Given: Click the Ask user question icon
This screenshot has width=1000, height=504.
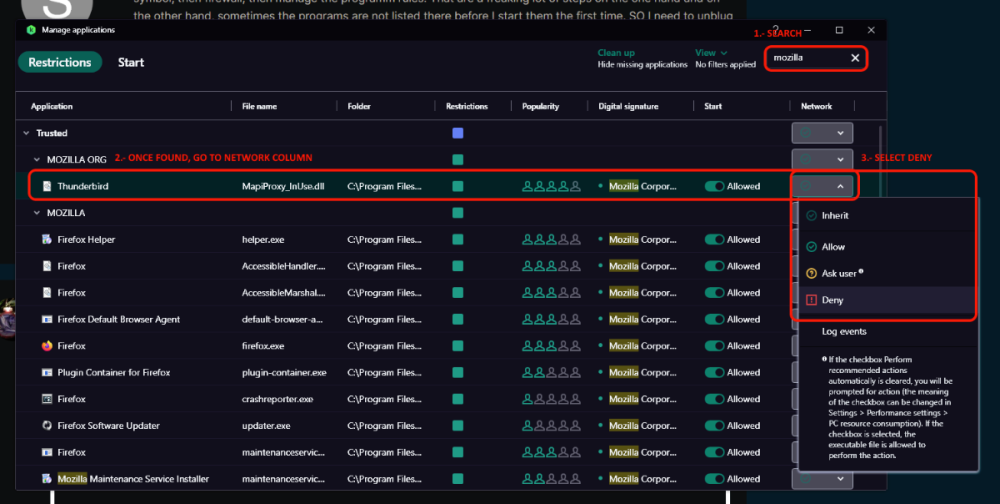Looking at the screenshot, I should click(811, 273).
